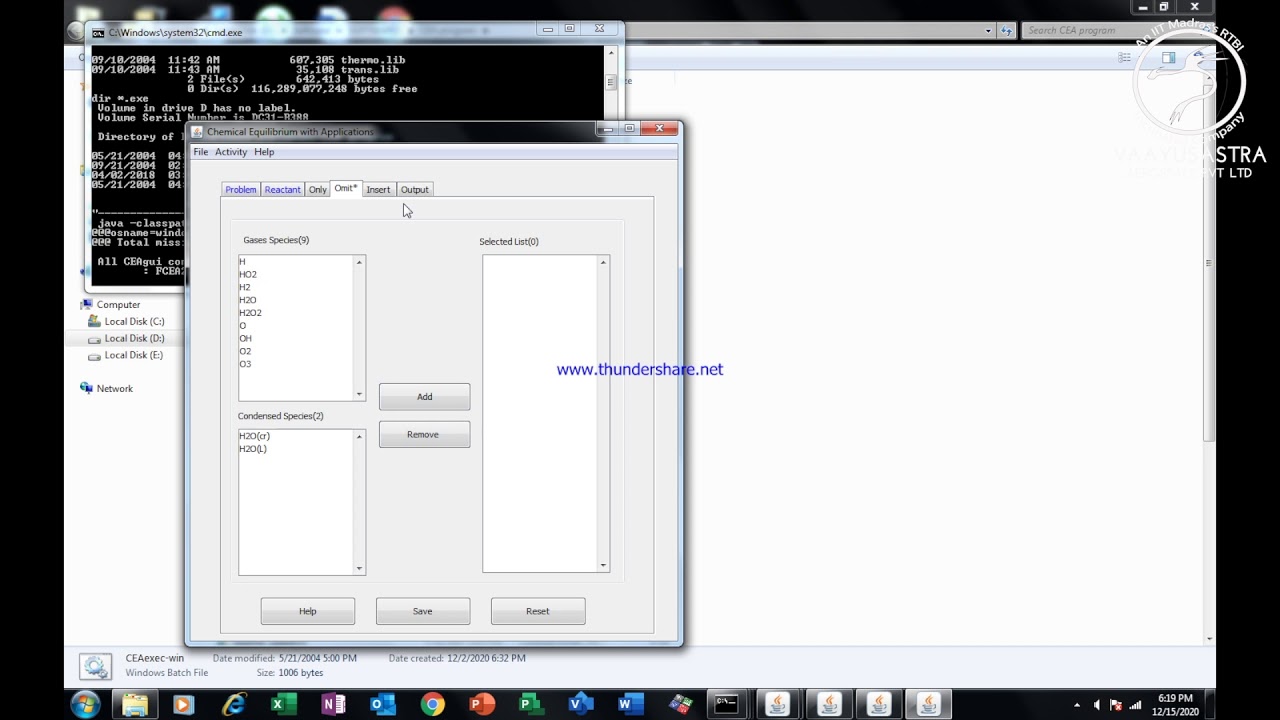Select O3 in Gases Species list
This screenshot has height=720, width=1280.
pyautogui.click(x=296, y=364)
